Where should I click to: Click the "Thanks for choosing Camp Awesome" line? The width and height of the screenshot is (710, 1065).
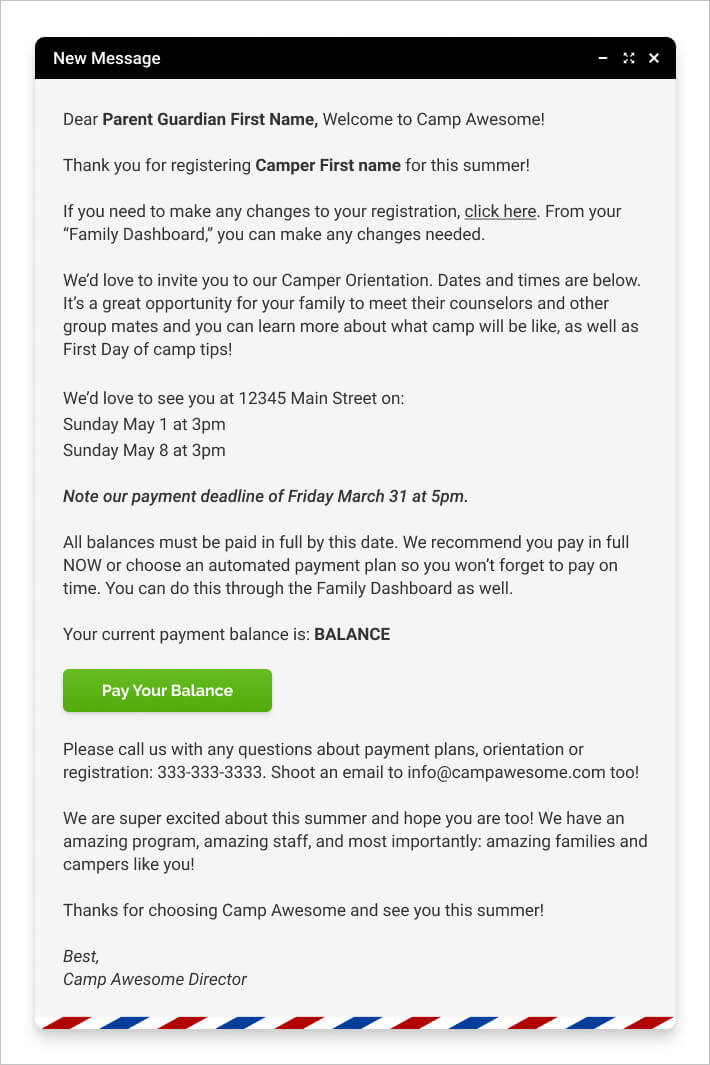point(303,910)
